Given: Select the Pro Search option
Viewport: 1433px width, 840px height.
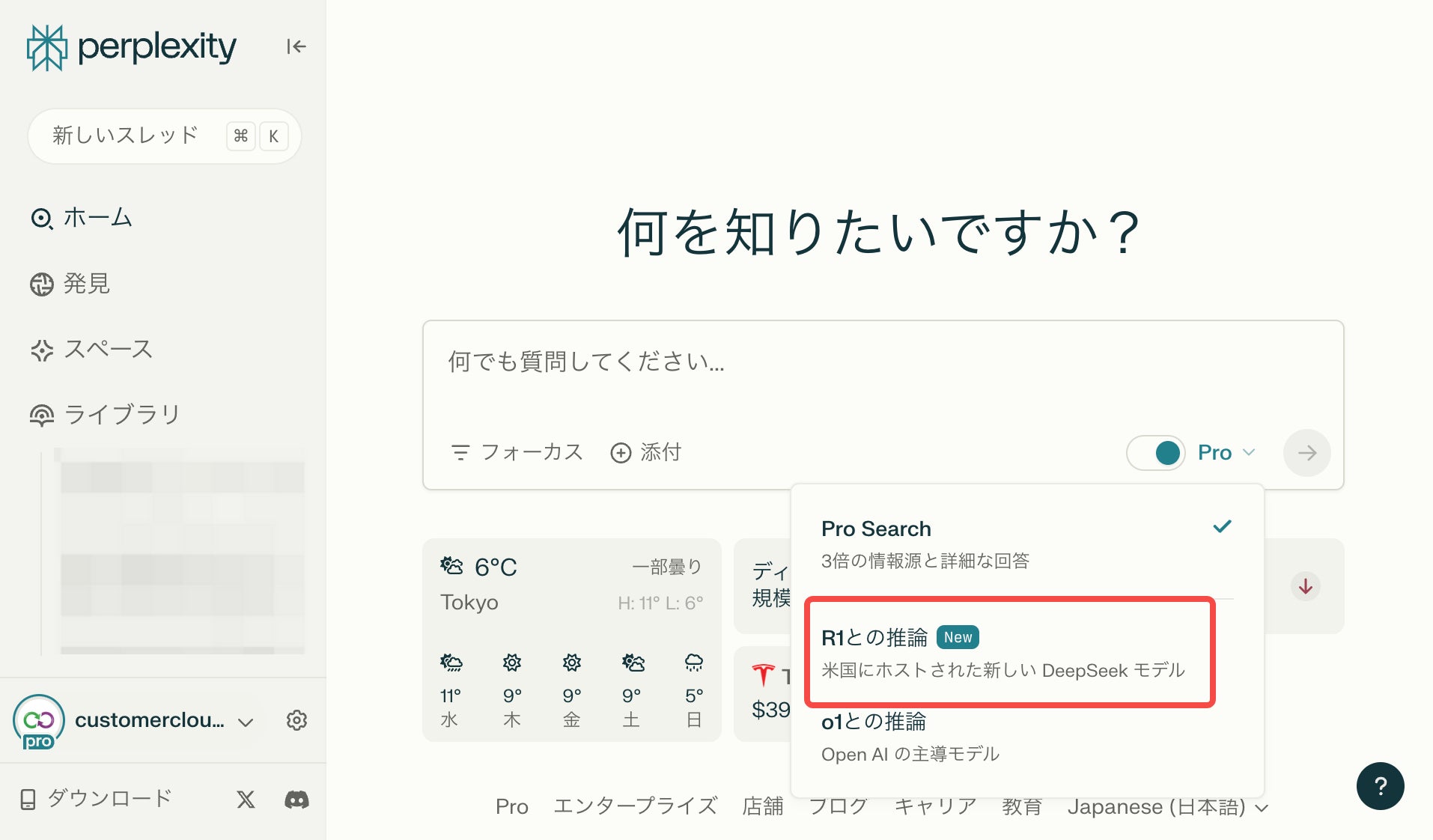Looking at the screenshot, I should tap(1026, 544).
